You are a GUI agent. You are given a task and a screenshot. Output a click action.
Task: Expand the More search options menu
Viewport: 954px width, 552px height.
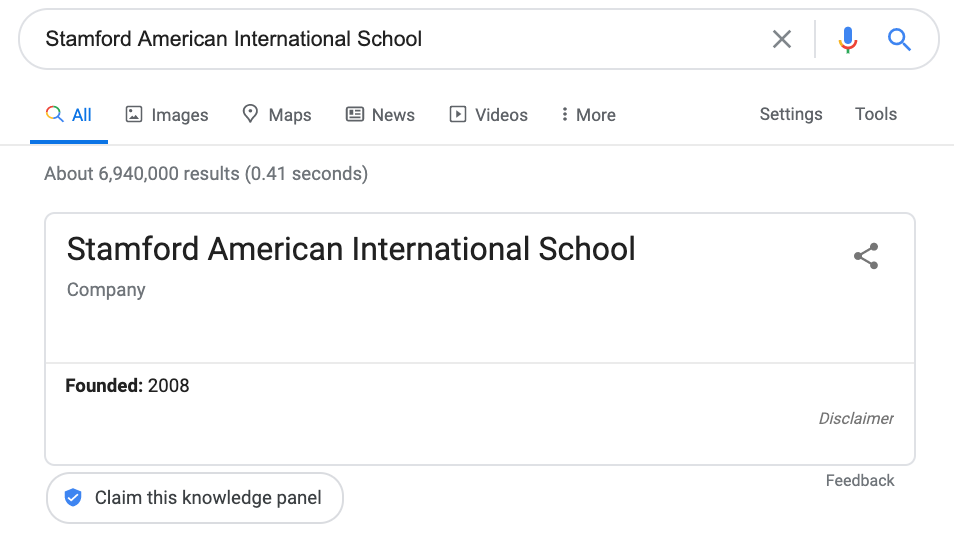(588, 114)
